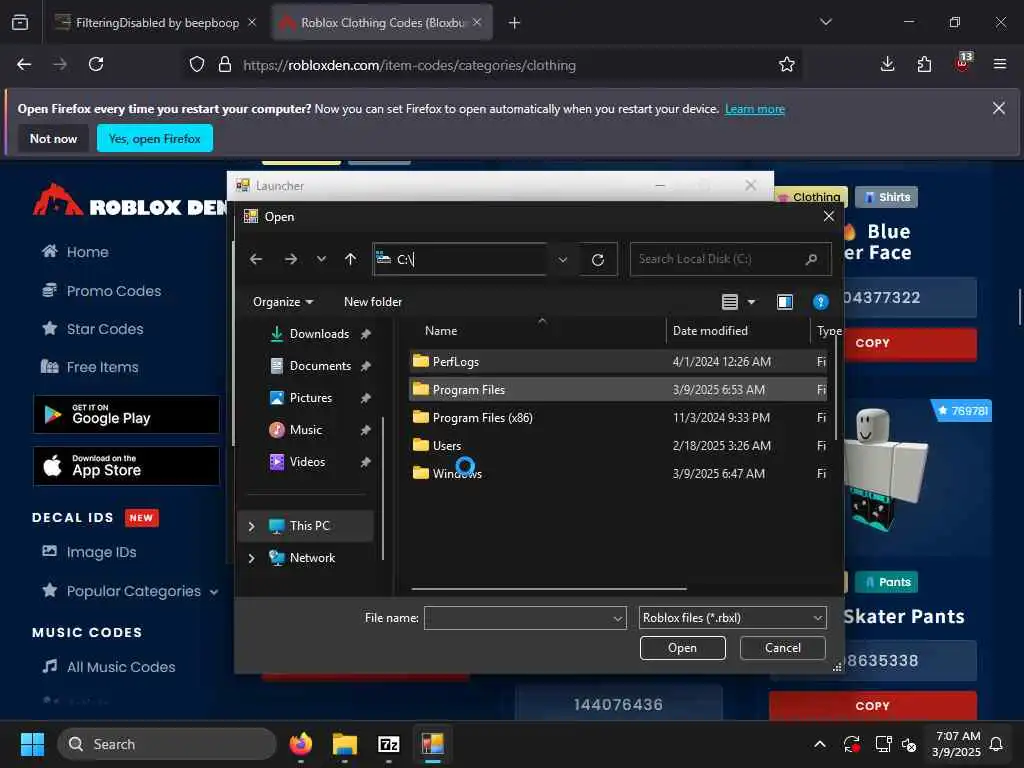Go up one folder level
The image size is (1024, 768).
(x=351, y=259)
